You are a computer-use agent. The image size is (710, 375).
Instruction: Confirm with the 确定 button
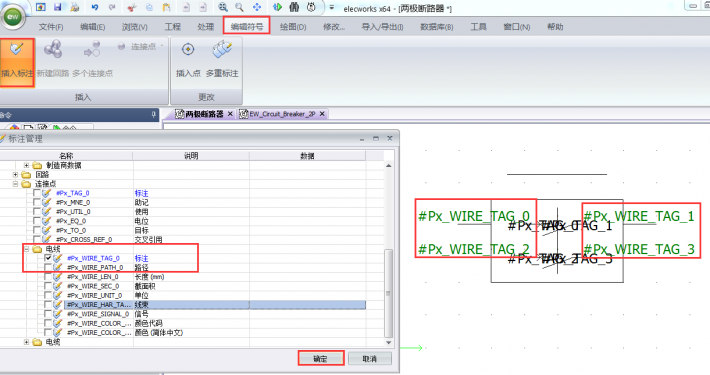[x=321, y=359]
